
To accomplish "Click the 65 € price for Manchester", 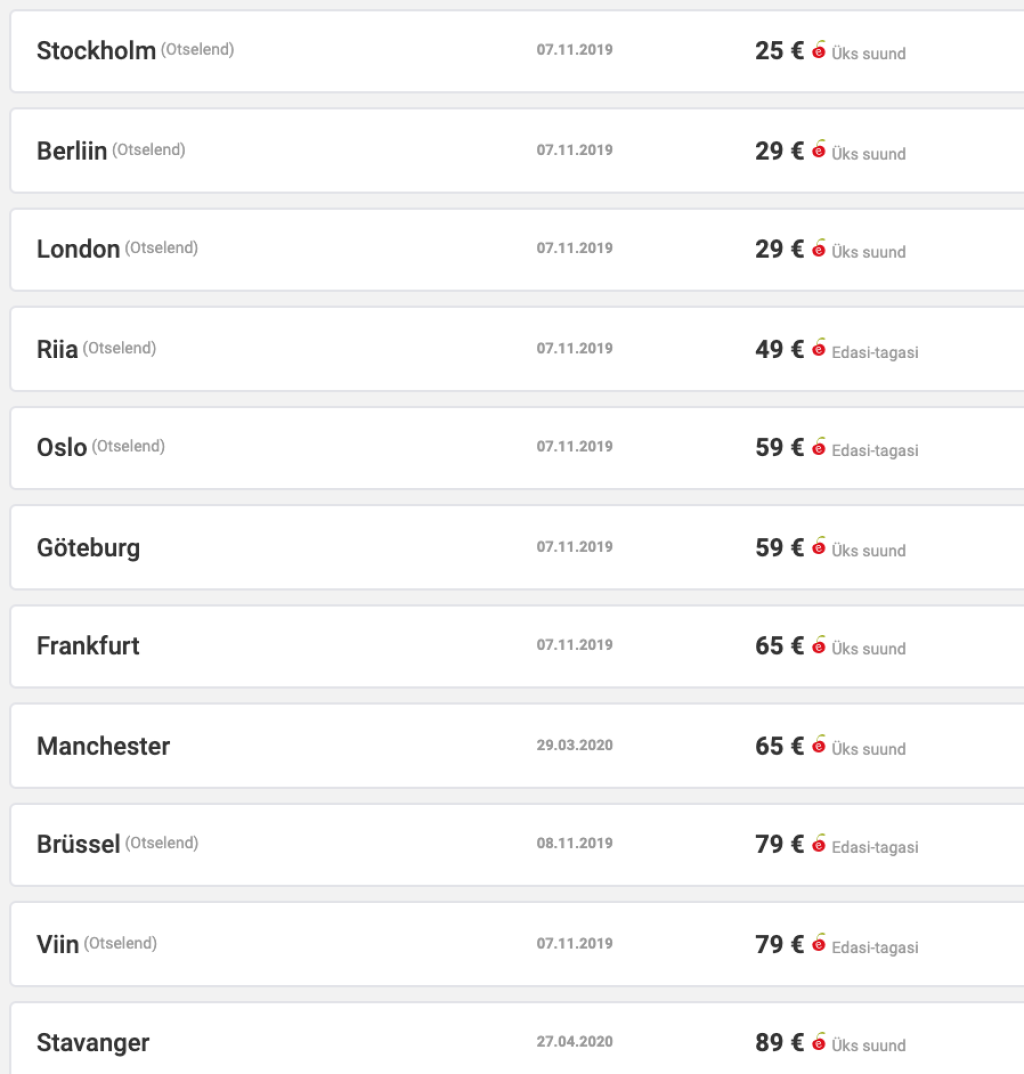I will click(x=779, y=746).
